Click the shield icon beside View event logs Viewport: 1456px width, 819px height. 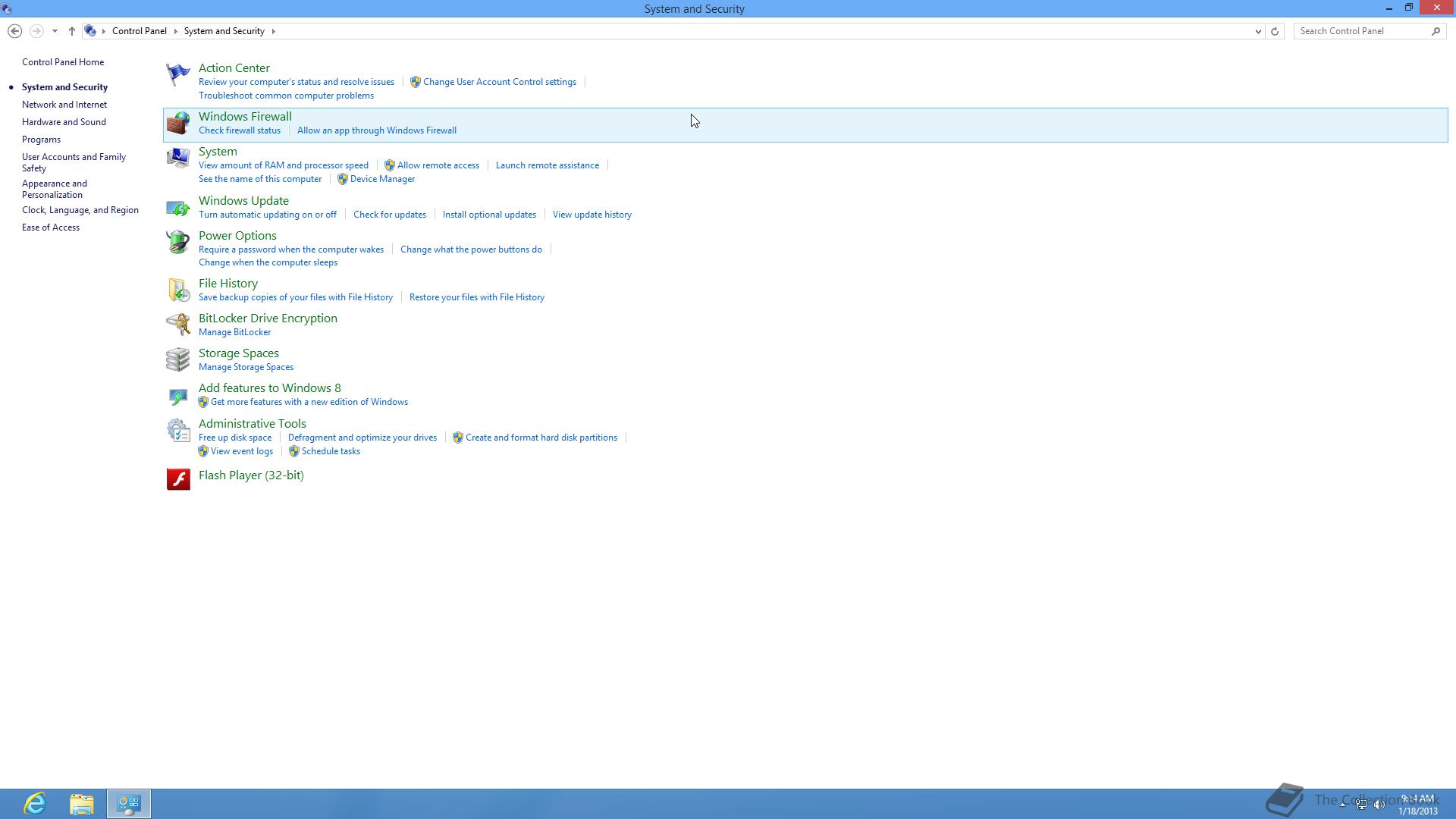click(x=202, y=451)
